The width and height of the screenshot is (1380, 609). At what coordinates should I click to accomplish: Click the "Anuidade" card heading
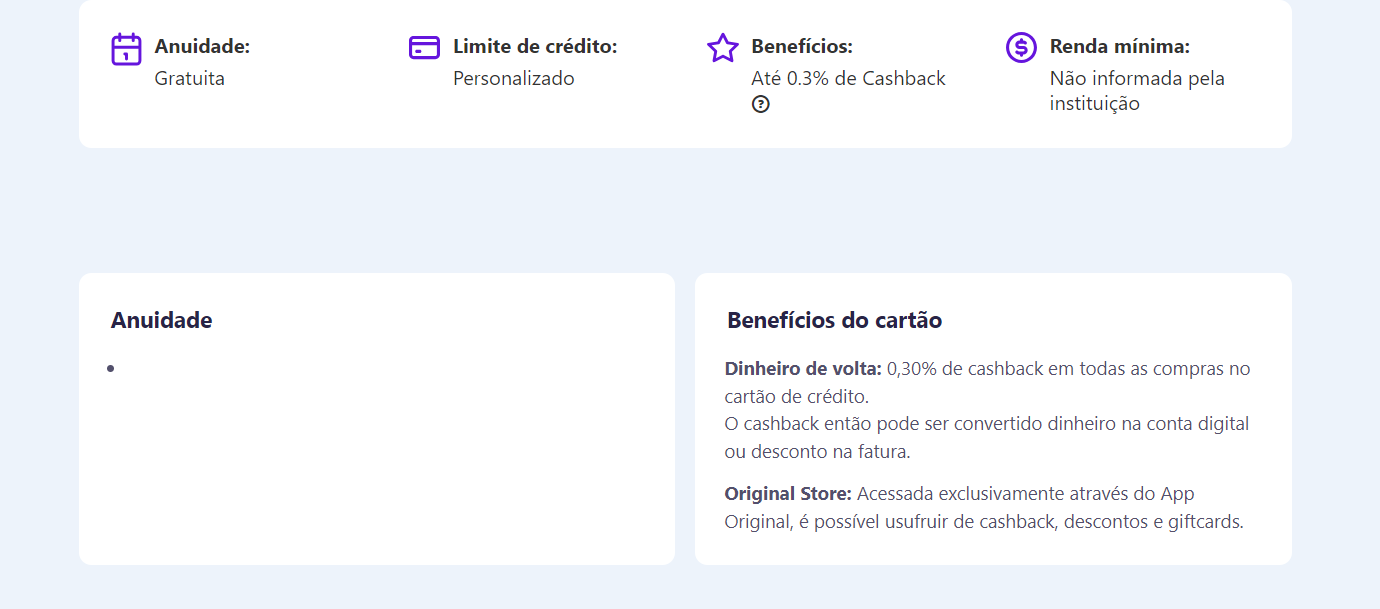[x=161, y=320]
